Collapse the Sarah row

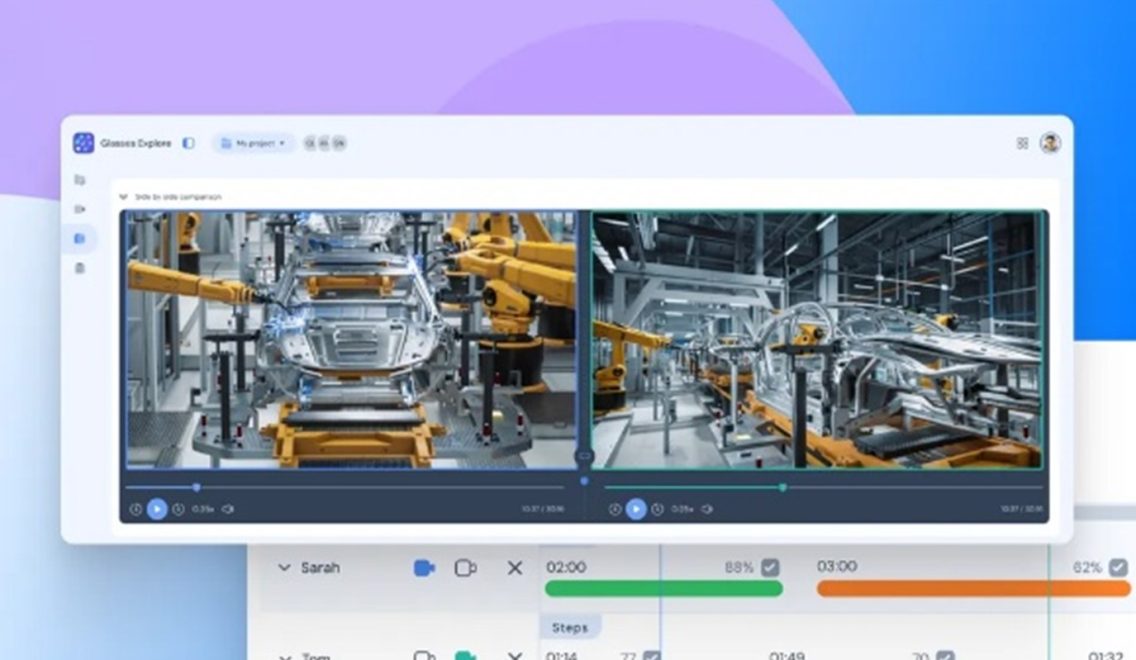pos(284,568)
